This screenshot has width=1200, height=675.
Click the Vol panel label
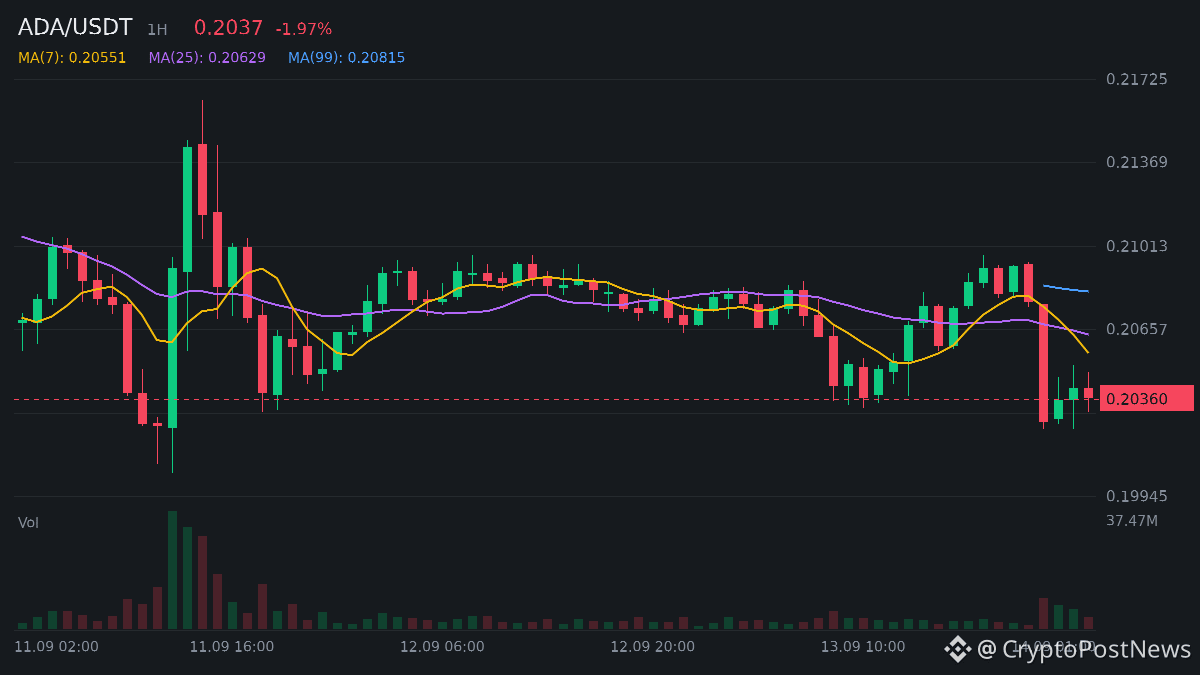click(x=28, y=523)
